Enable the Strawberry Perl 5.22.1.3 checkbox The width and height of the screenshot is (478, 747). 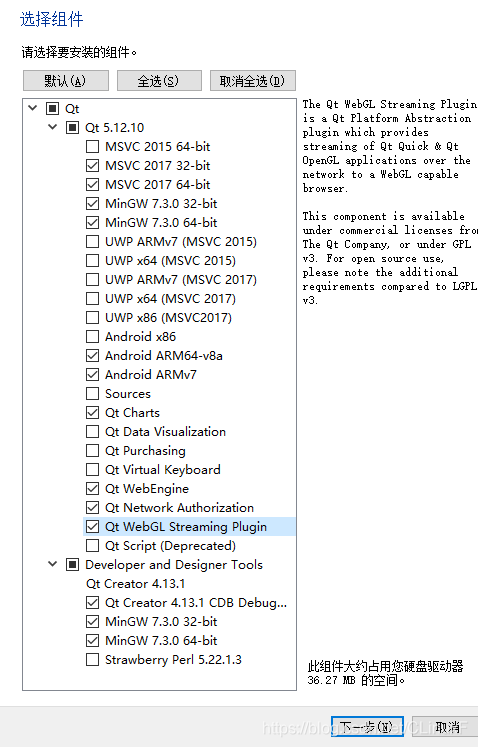(x=92, y=660)
